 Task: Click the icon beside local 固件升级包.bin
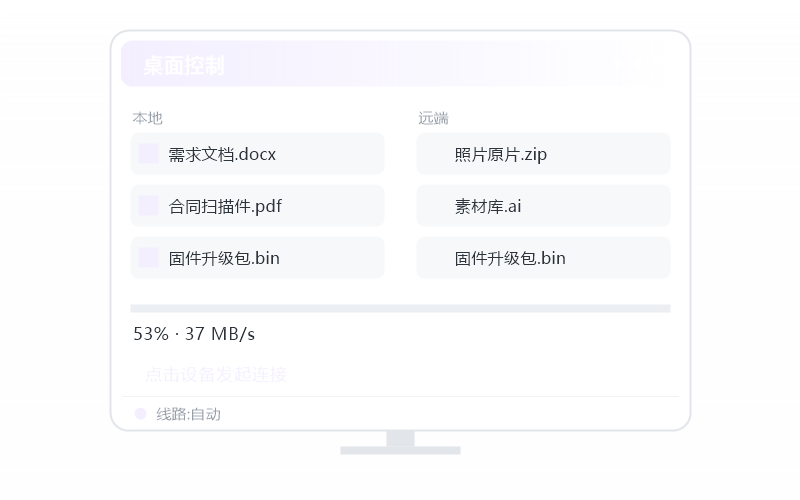148,258
